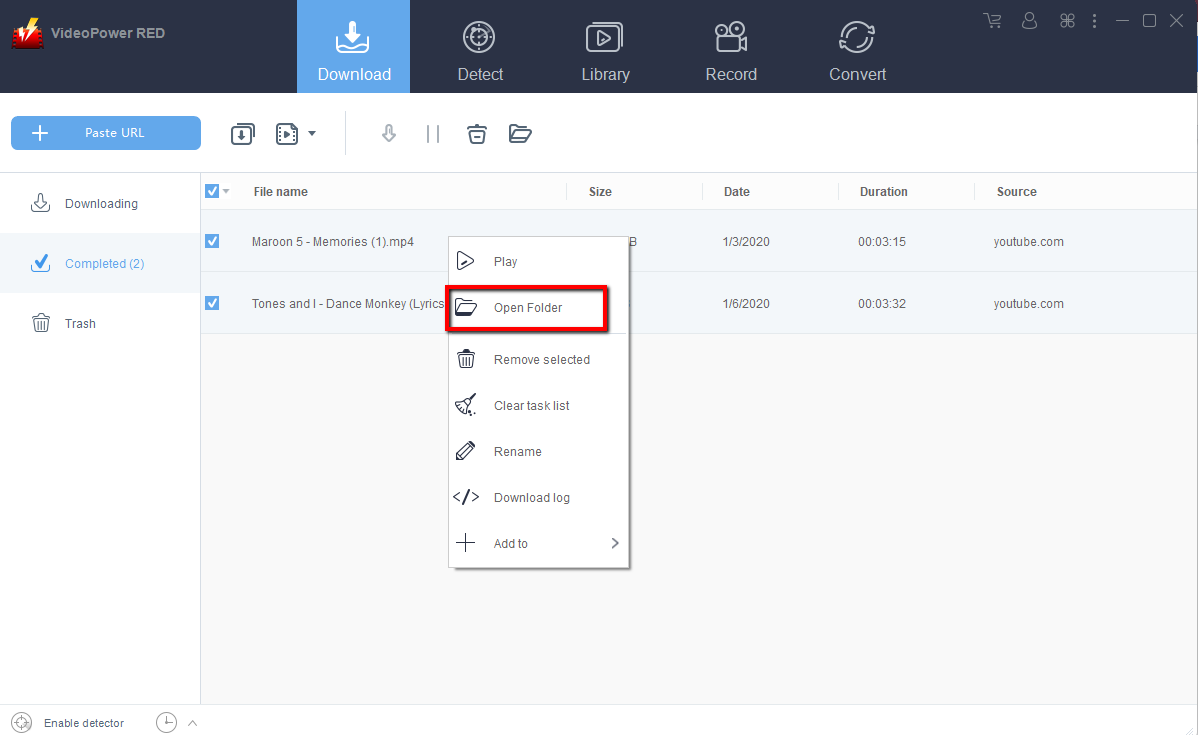The image size is (1198, 735).
Task: Choose Open Folder from context menu
Action: [x=527, y=308]
